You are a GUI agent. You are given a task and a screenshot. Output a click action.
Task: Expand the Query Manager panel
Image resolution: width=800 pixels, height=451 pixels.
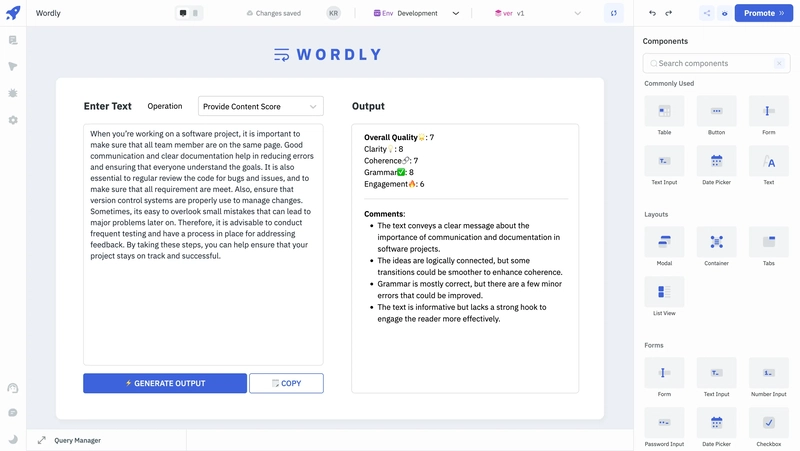pos(42,440)
